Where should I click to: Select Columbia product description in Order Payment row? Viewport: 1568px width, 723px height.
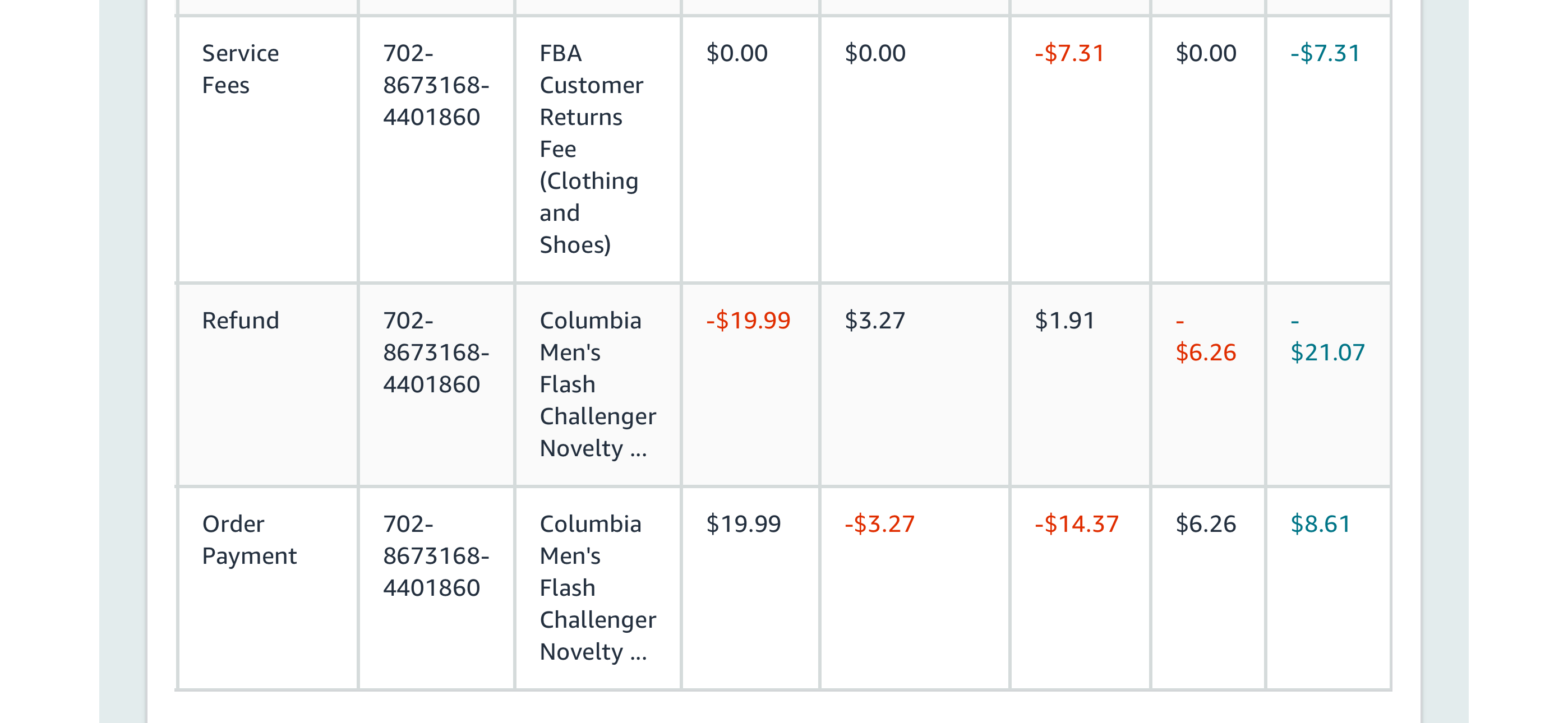tap(598, 587)
